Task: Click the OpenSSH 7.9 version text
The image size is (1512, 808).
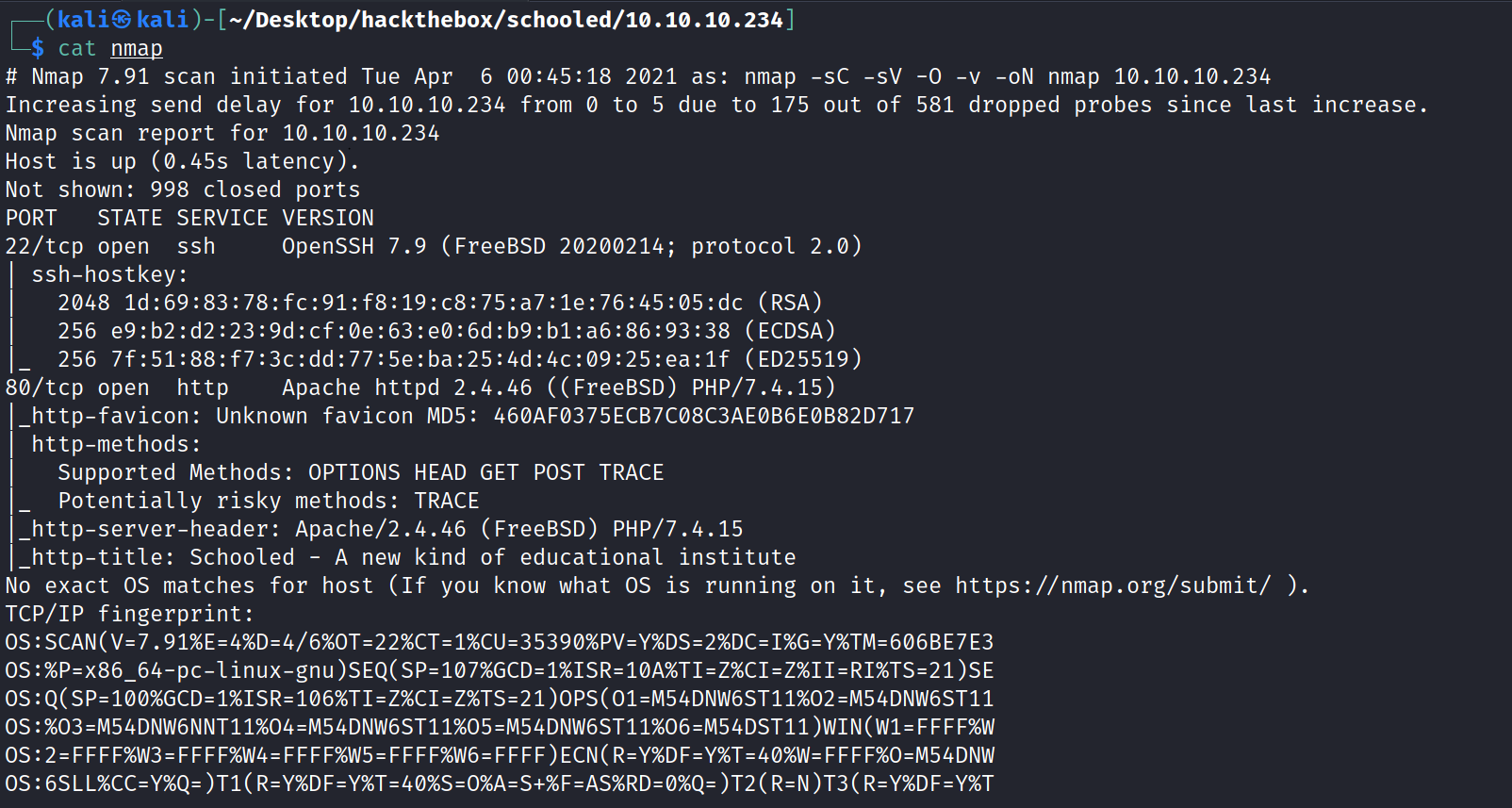Action: click(353, 246)
